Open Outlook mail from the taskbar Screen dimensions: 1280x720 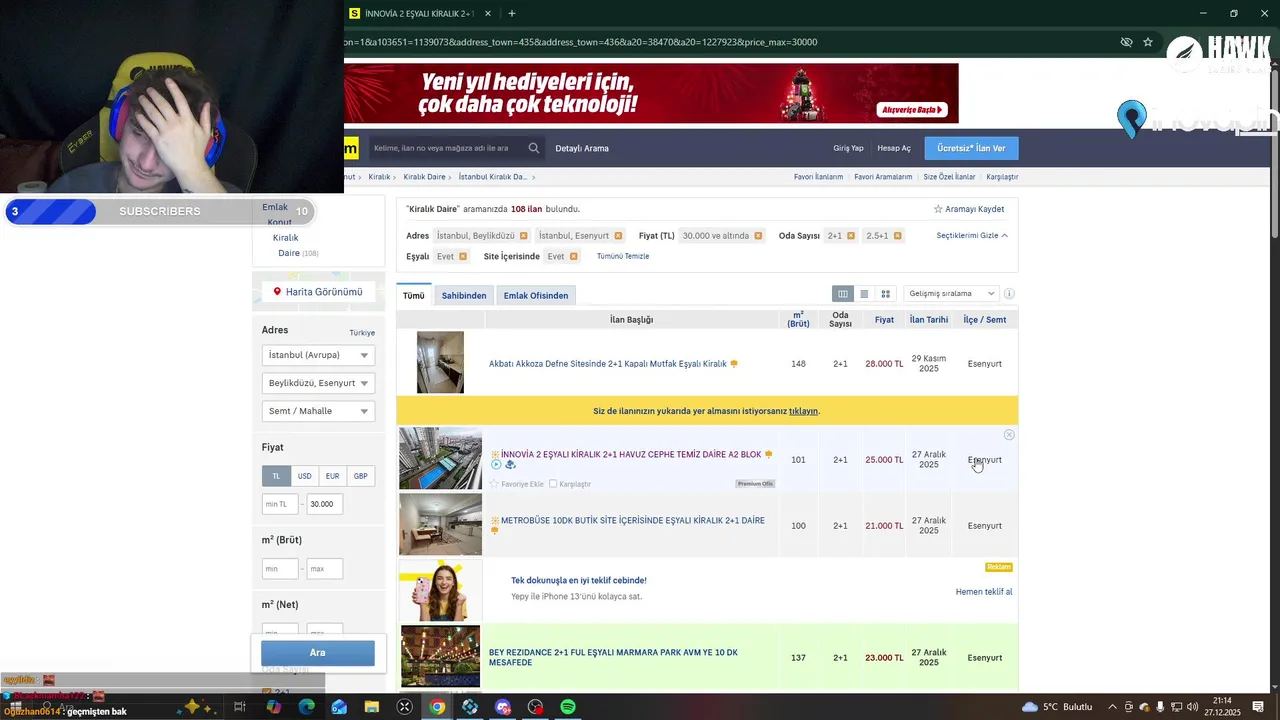(339, 707)
